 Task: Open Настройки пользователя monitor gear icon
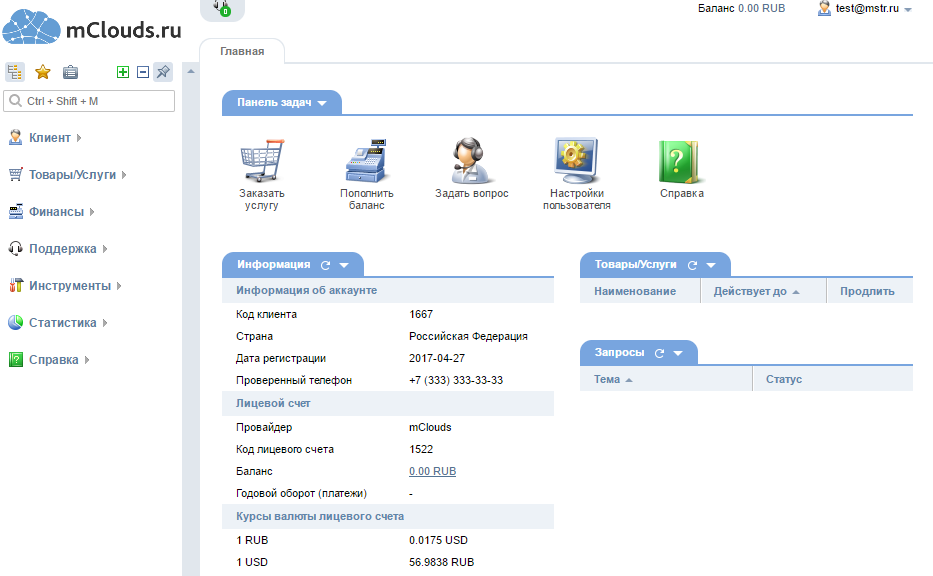576,161
